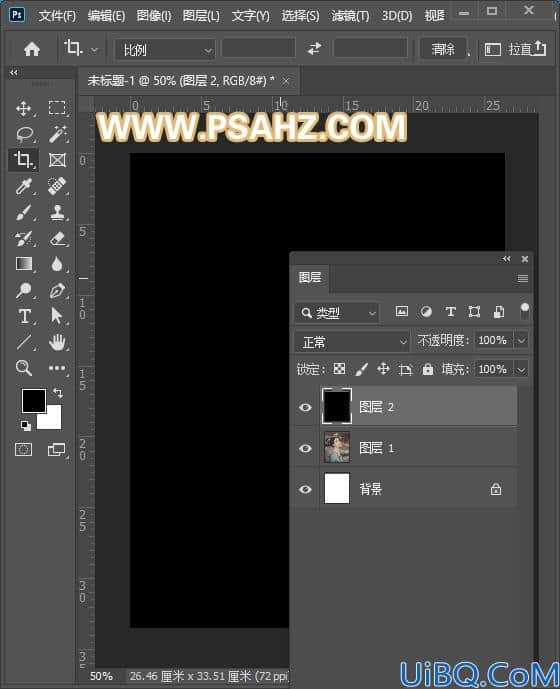Toggle type layer filter
This screenshot has height=689, width=560.
click(450, 312)
